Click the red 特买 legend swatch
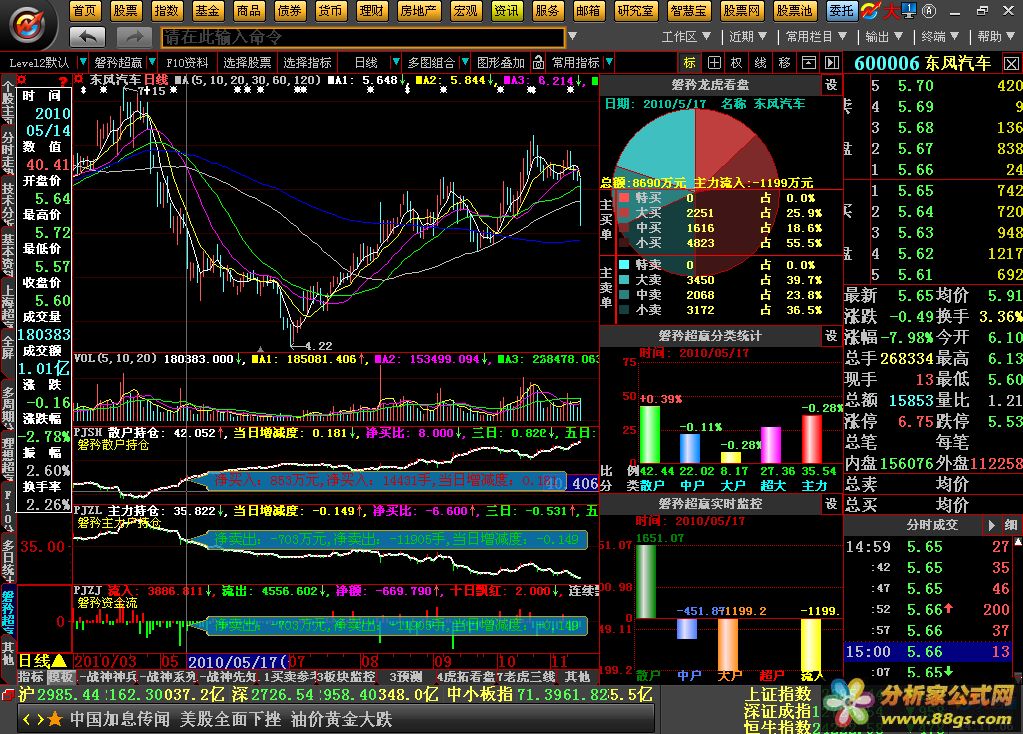 click(x=624, y=198)
